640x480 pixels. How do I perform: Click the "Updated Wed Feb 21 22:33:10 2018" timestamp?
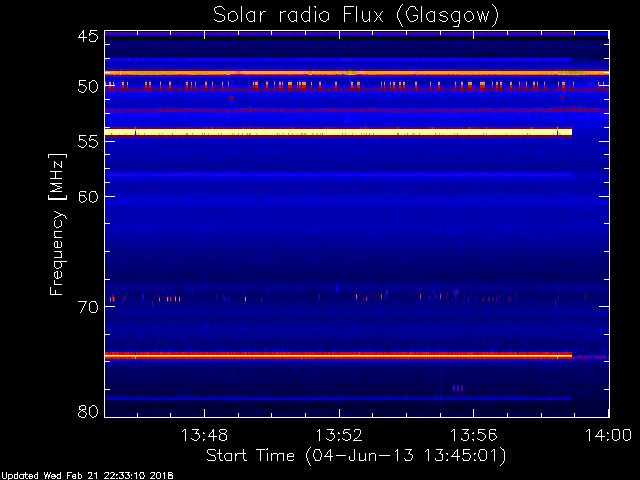click(x=87, y=476)
